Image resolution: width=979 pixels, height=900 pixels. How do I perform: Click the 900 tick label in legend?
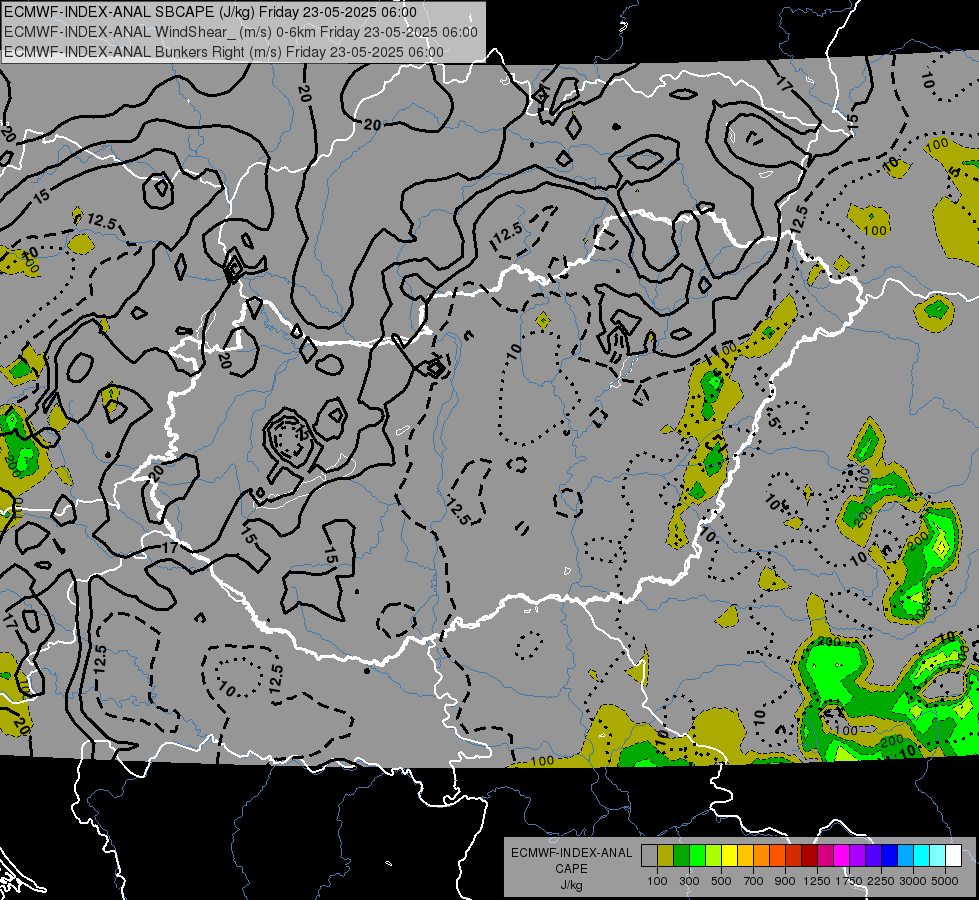(x=785, y=881)
